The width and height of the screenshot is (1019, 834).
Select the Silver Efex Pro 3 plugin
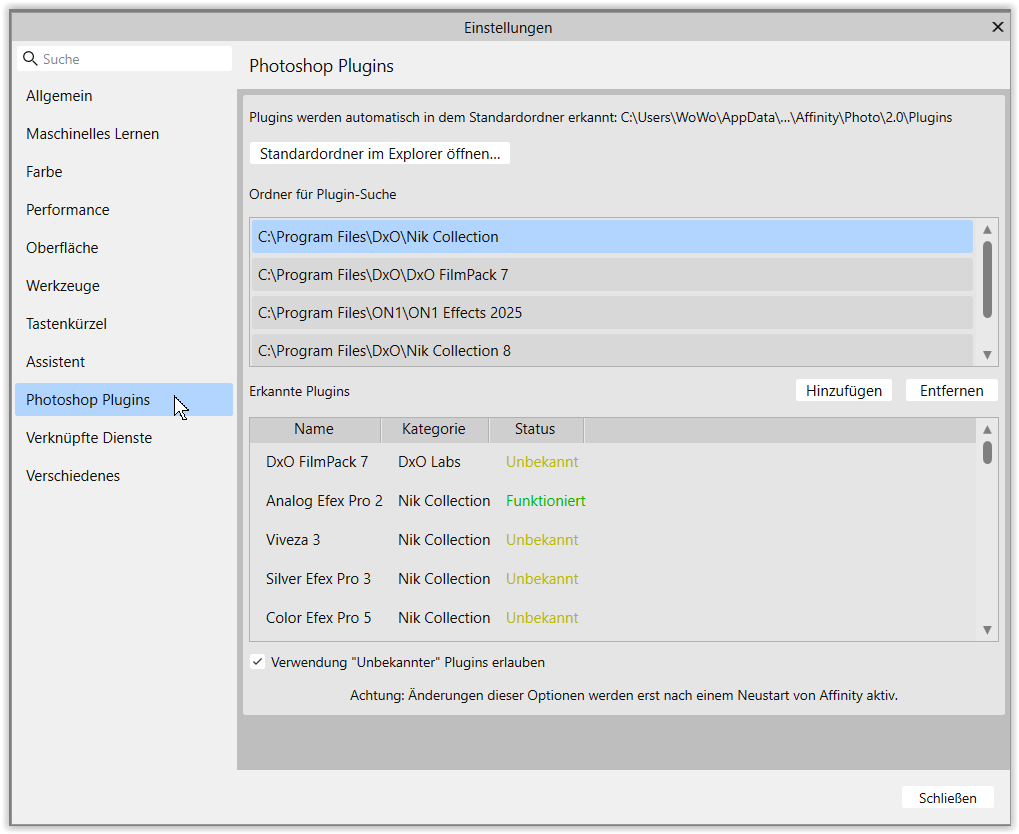[x=612, y=579]
